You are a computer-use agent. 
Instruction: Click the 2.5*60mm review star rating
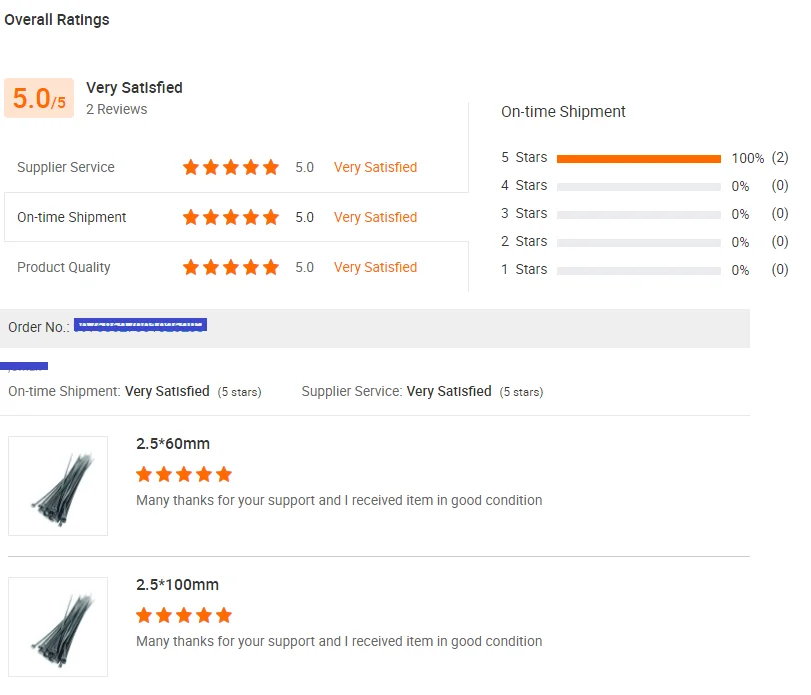click(184, 474)
